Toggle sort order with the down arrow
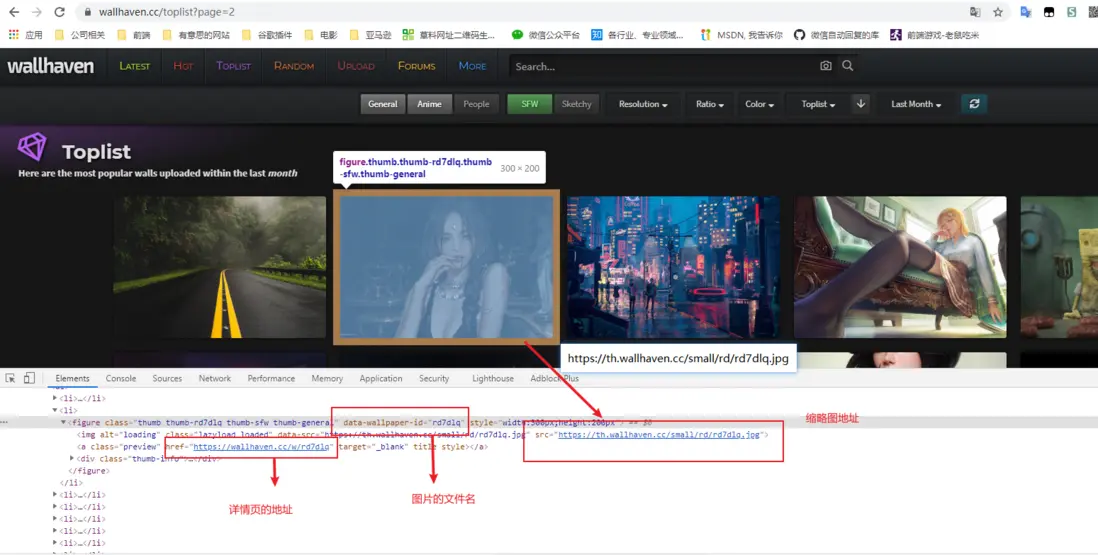The width and height of the screenshot is (1098, 555). (x=861, y=104)
